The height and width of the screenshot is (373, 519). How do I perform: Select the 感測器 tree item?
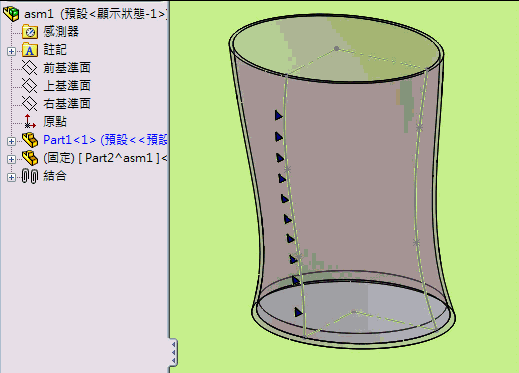point(61,32)
